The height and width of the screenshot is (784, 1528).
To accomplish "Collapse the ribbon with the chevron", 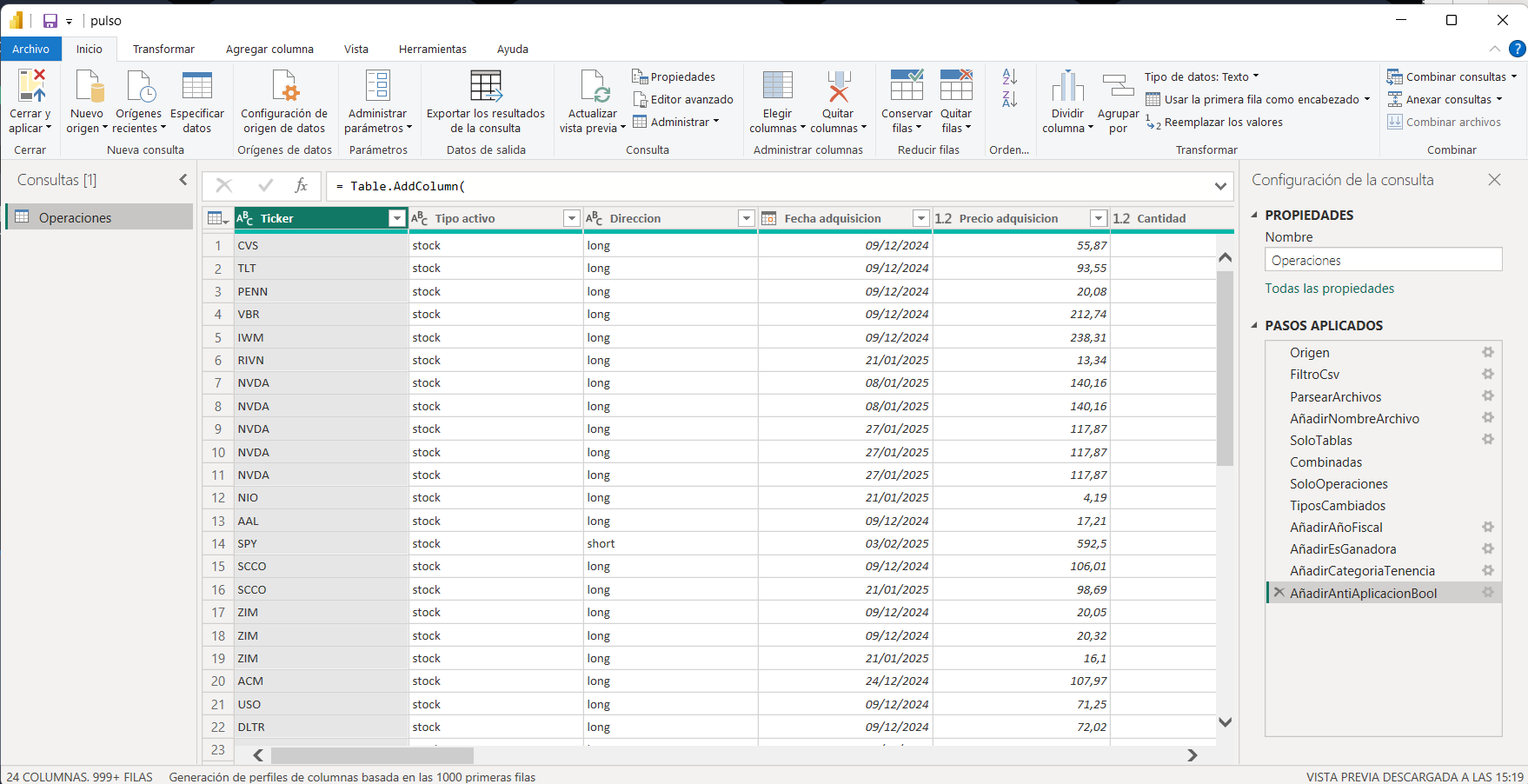I will 1494,49.
